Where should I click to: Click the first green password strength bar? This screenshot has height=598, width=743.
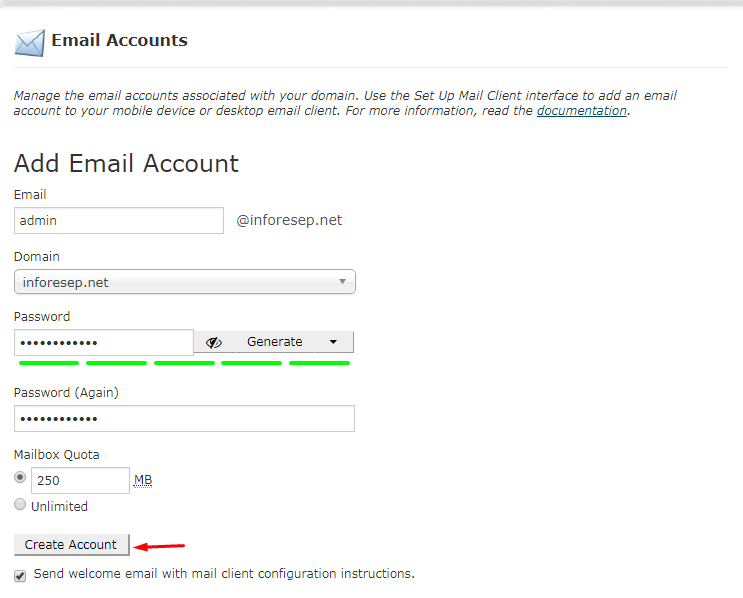coord(48,363)
